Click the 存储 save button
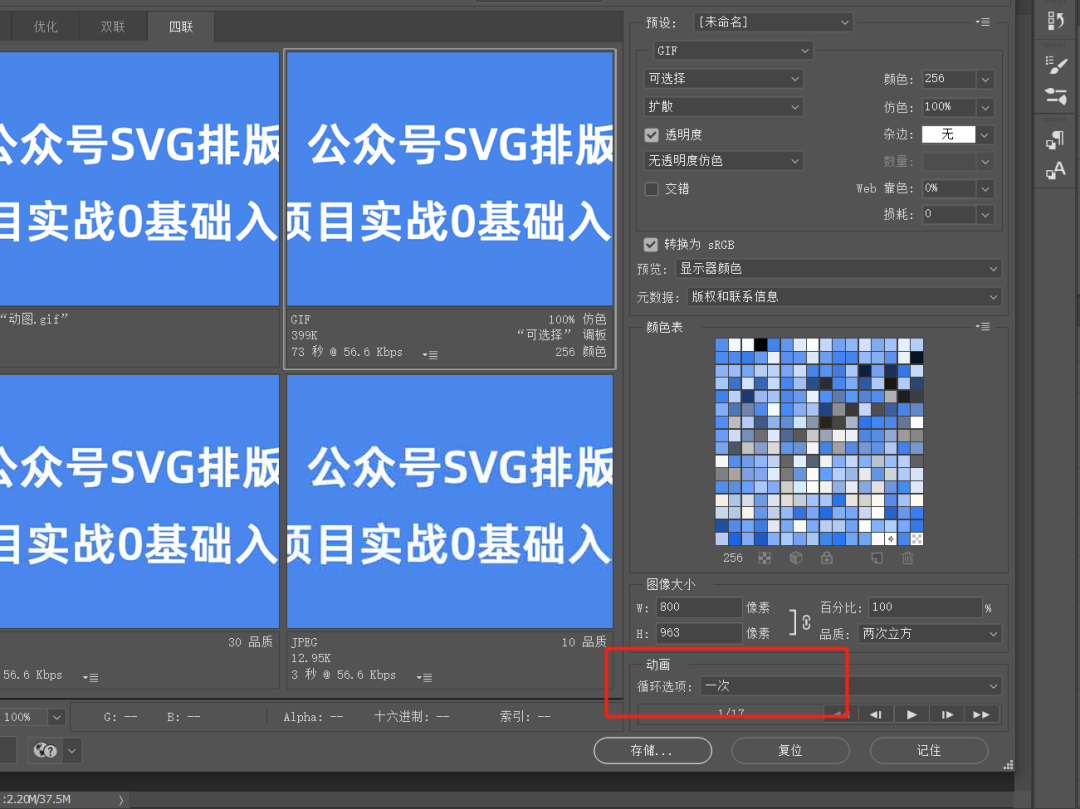The height and width of the screenshot is (809, 1080). tap(652, 750)
